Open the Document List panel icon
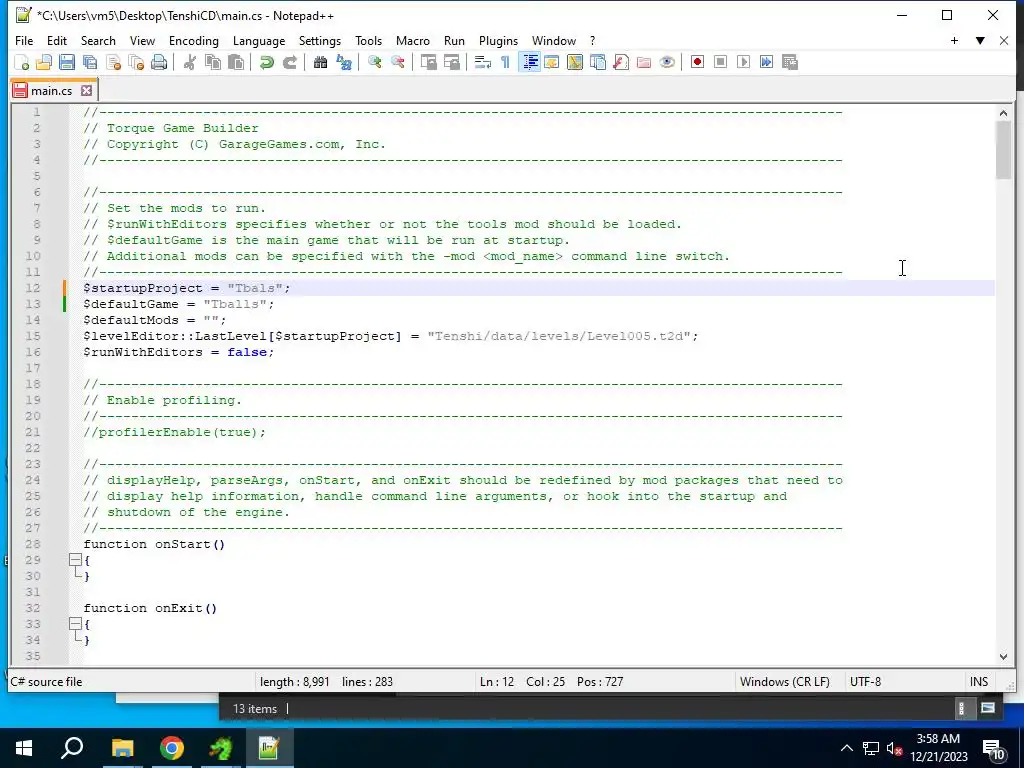This screenshot has width=1024, height=768. tap(598, 62)
